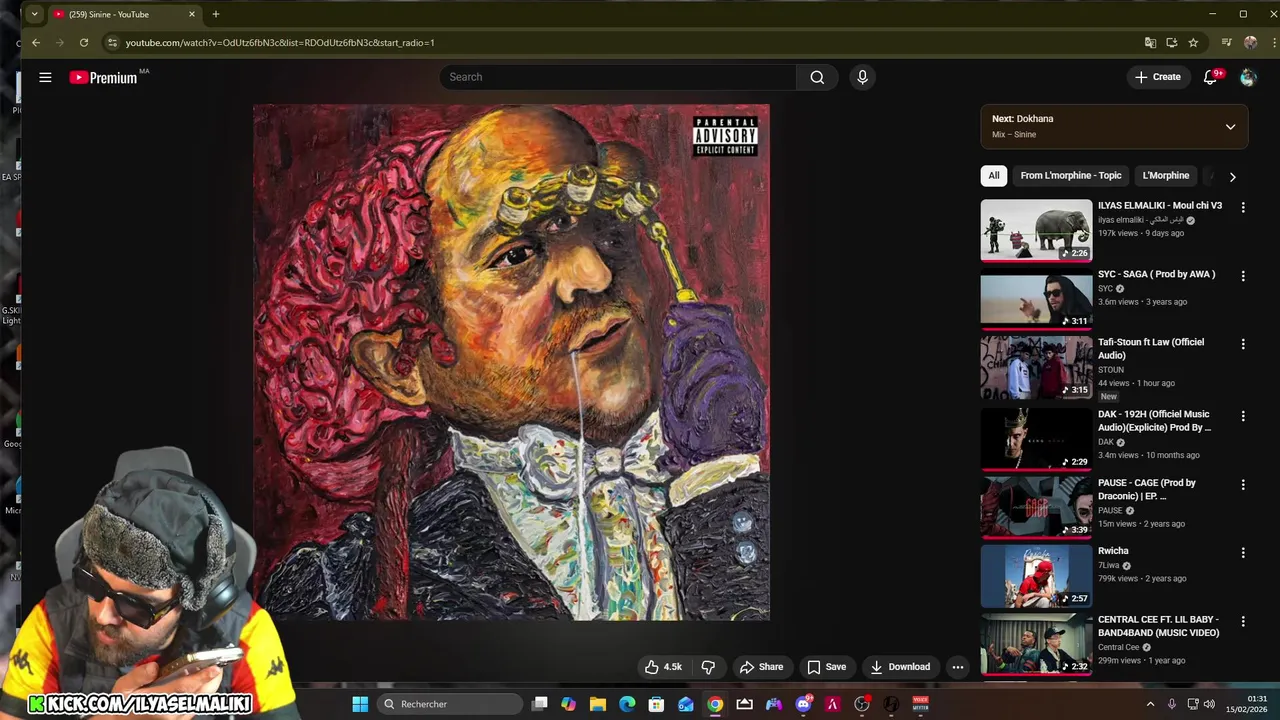Translate this page icon in address bar
Screen dimensions: 1280x720
[x=1150, y=43]
